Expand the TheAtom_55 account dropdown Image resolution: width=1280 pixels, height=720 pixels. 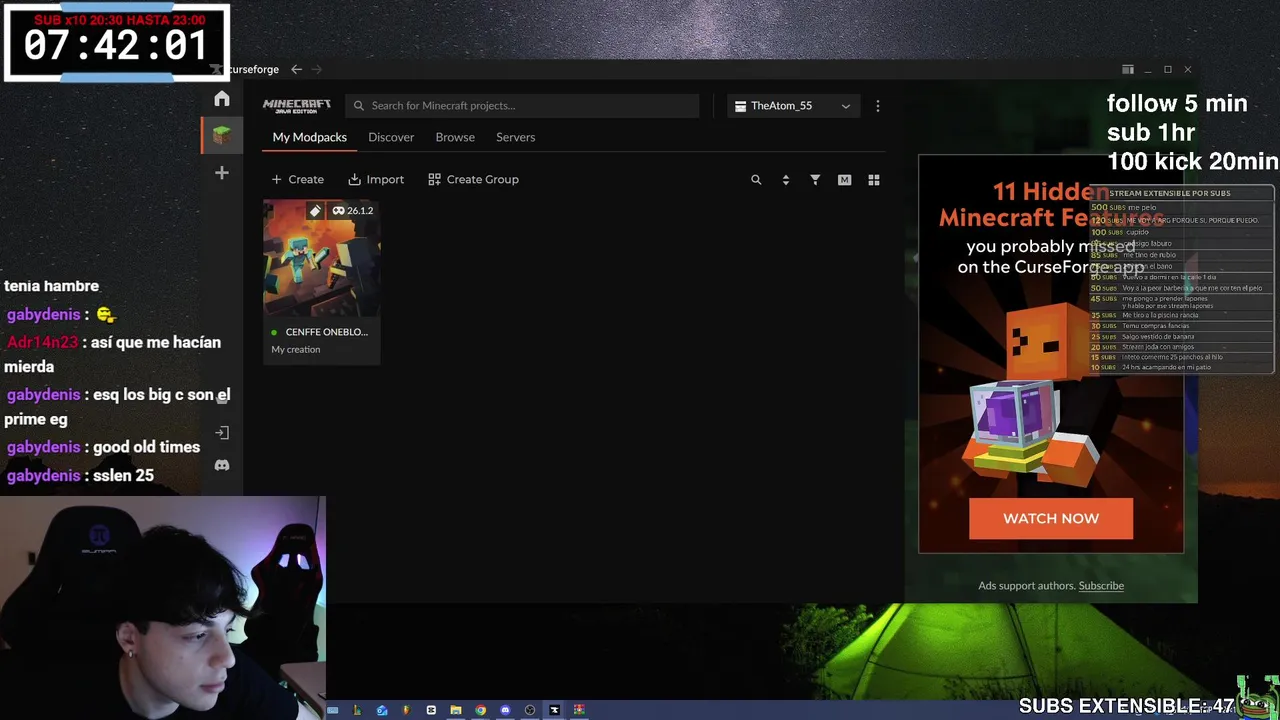[792, 106]
